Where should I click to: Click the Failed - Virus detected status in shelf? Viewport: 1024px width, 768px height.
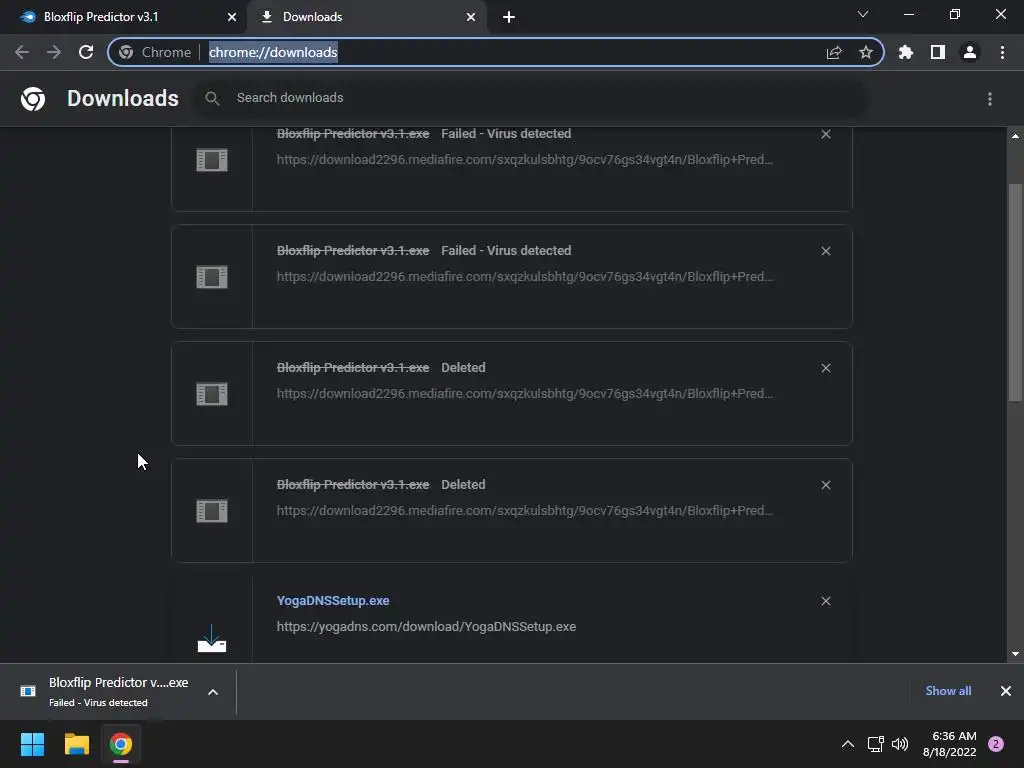pyautogui.click(x=99, y=703)
